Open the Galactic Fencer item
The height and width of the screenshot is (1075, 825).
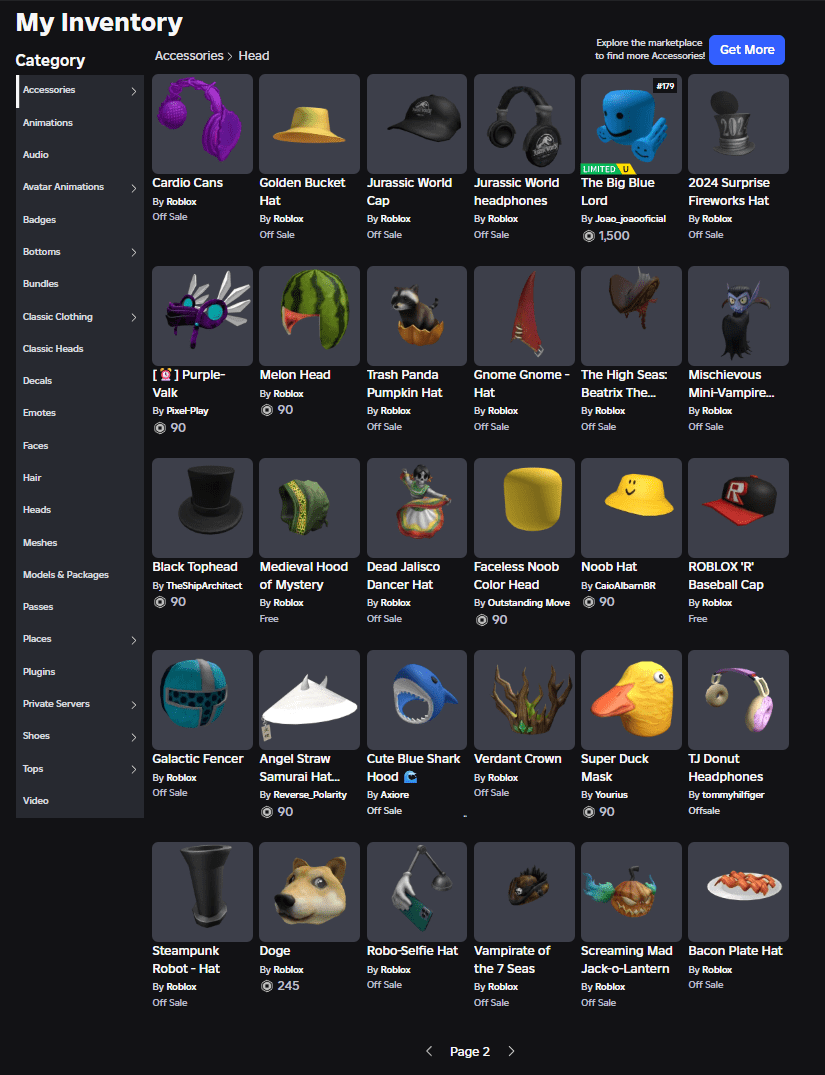[x=202, y=699]
